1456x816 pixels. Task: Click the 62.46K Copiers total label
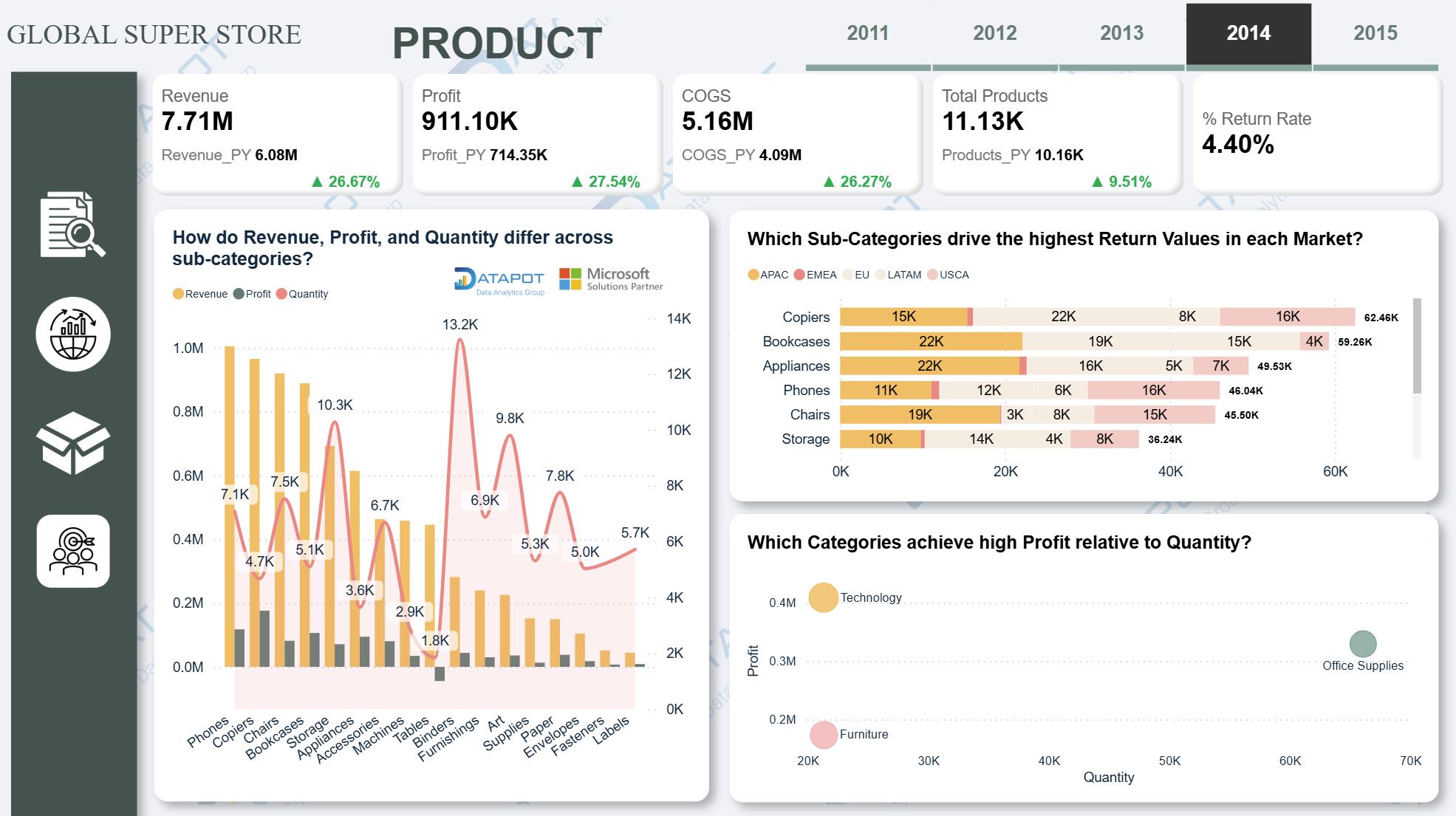1381,318
